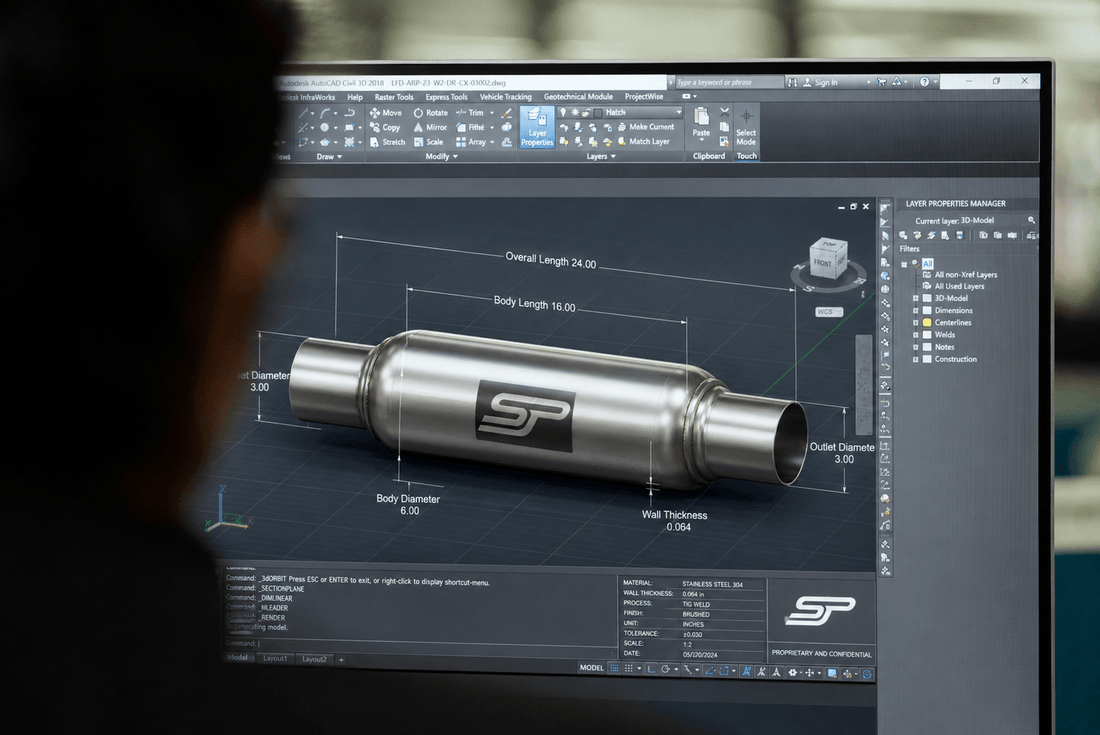Viewport: 1100px width, 735px height.
Task: Click Sign In in the title bar
Action: click(x=826, y=82)
